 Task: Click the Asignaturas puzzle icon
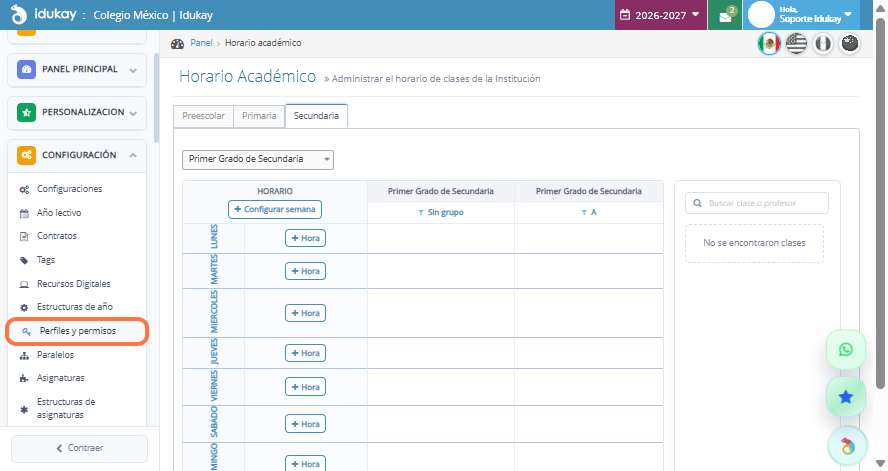[24, 378]
